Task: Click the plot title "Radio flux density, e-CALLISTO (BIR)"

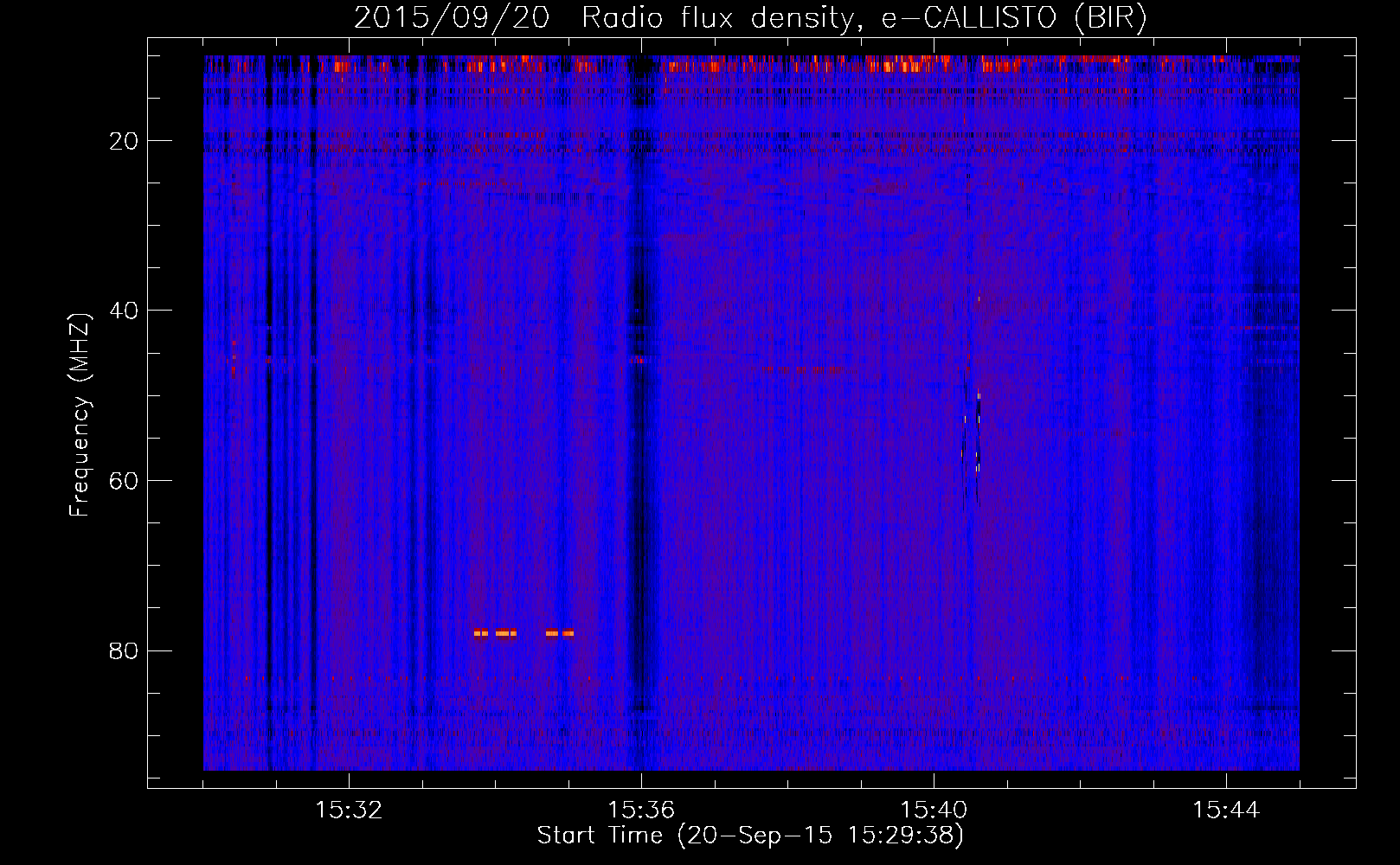Action: pyautogui.click(x=864, y=17)
